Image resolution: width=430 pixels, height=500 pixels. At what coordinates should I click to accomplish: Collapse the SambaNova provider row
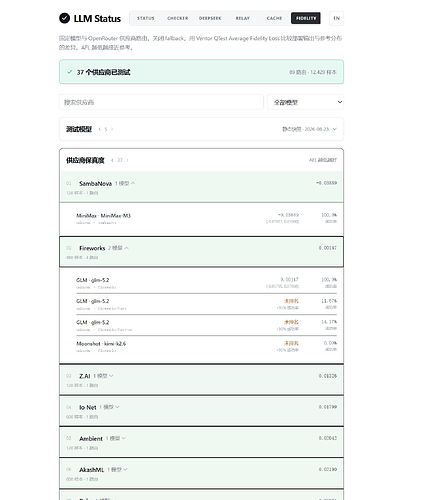click(x=201, y=187)
